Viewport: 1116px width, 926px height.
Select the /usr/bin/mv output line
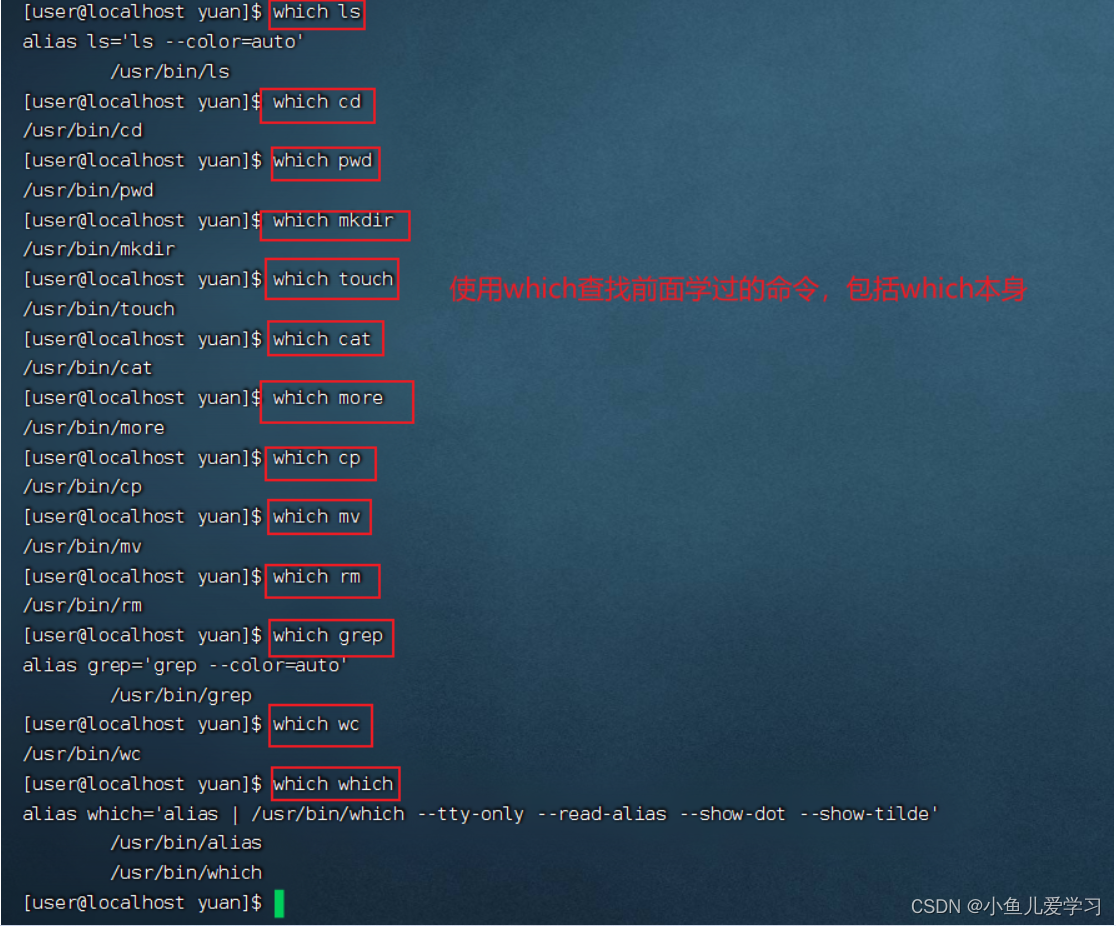(x=83, y=547)
